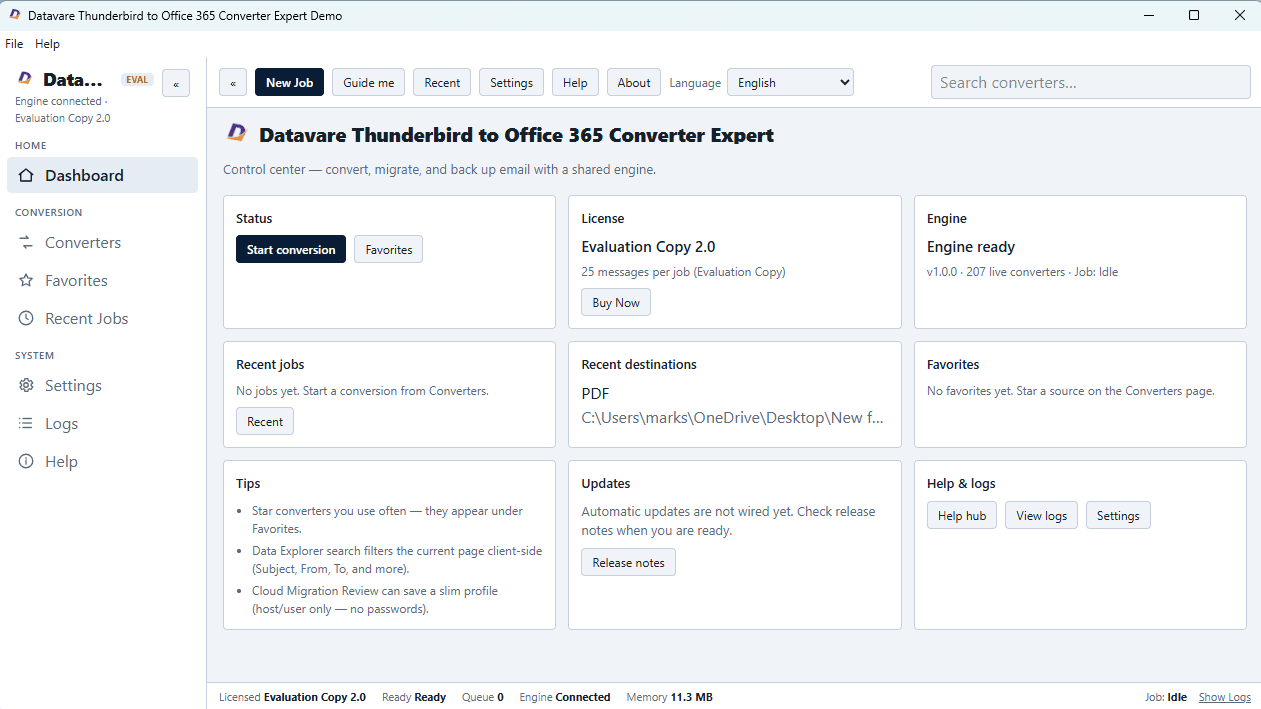The image size is (1261, 709).
Task: Click the Job: Idle status entry
Action: (1166, 697)
